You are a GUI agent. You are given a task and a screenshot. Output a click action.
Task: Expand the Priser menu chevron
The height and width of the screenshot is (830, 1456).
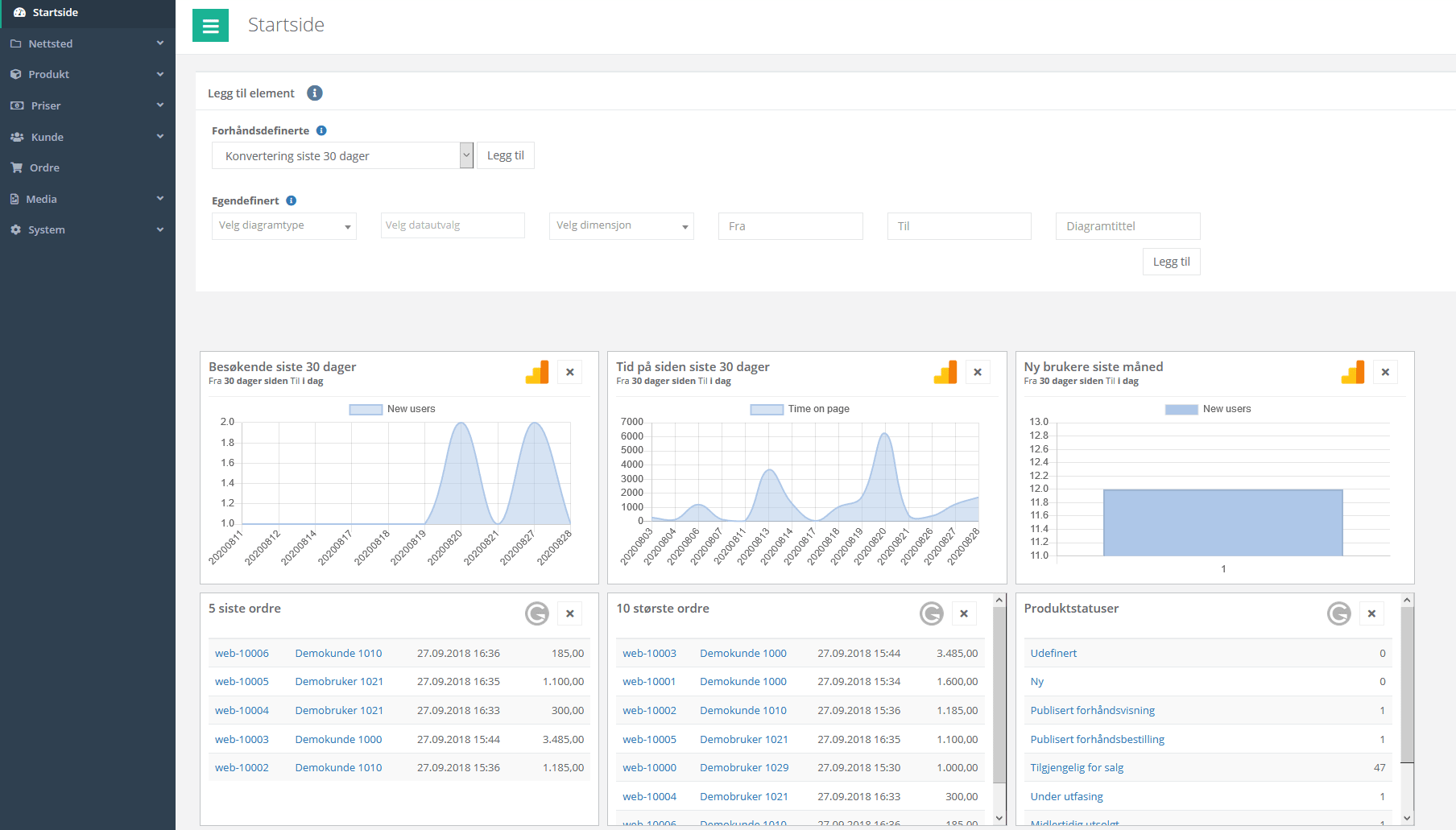click(160, 105)
